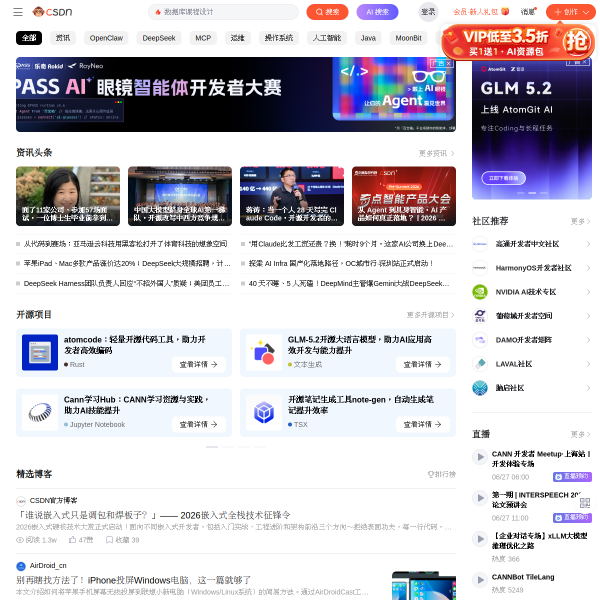
Task: Expand more community recommendations link
Action: pyautogui.click(x=580, y=222)
